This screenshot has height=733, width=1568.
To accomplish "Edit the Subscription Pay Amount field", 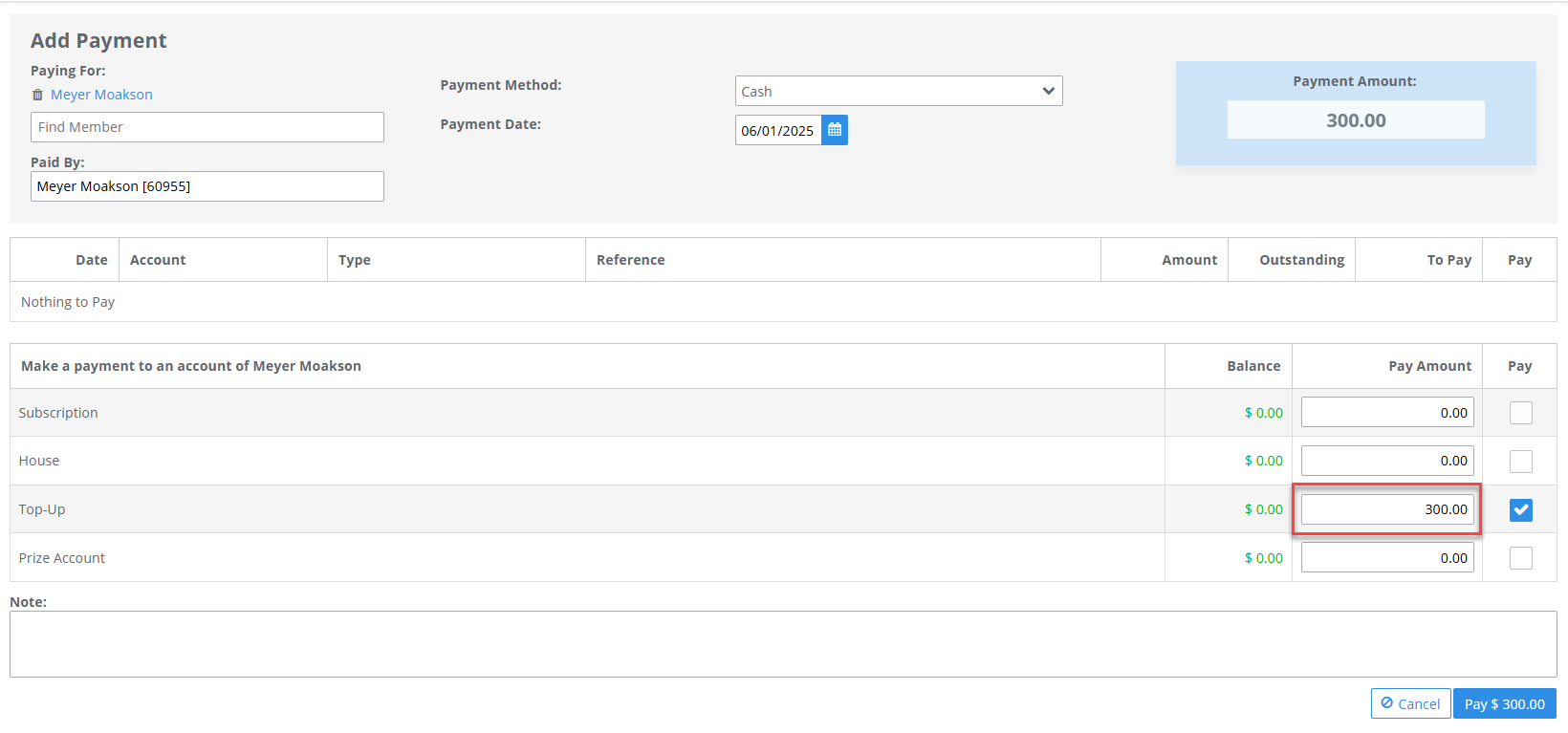I will tap(1387, 413).
